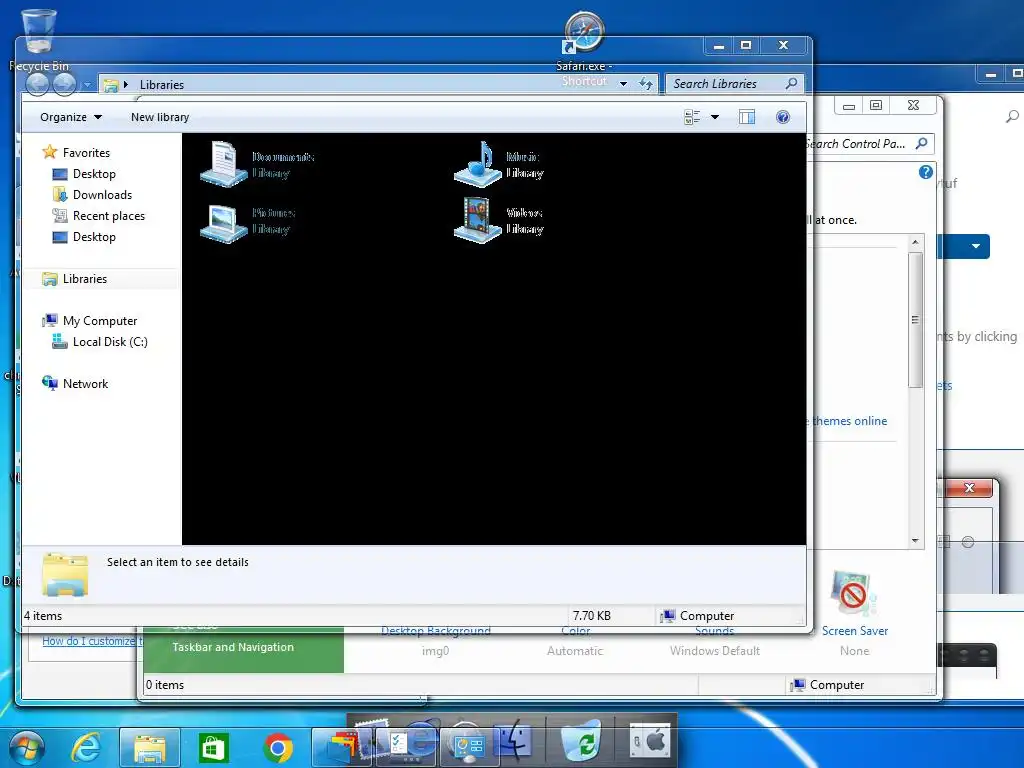Click the blue recycle bin dock icon
Screen dimensions: 1024x768
click(x=581, y=741)
